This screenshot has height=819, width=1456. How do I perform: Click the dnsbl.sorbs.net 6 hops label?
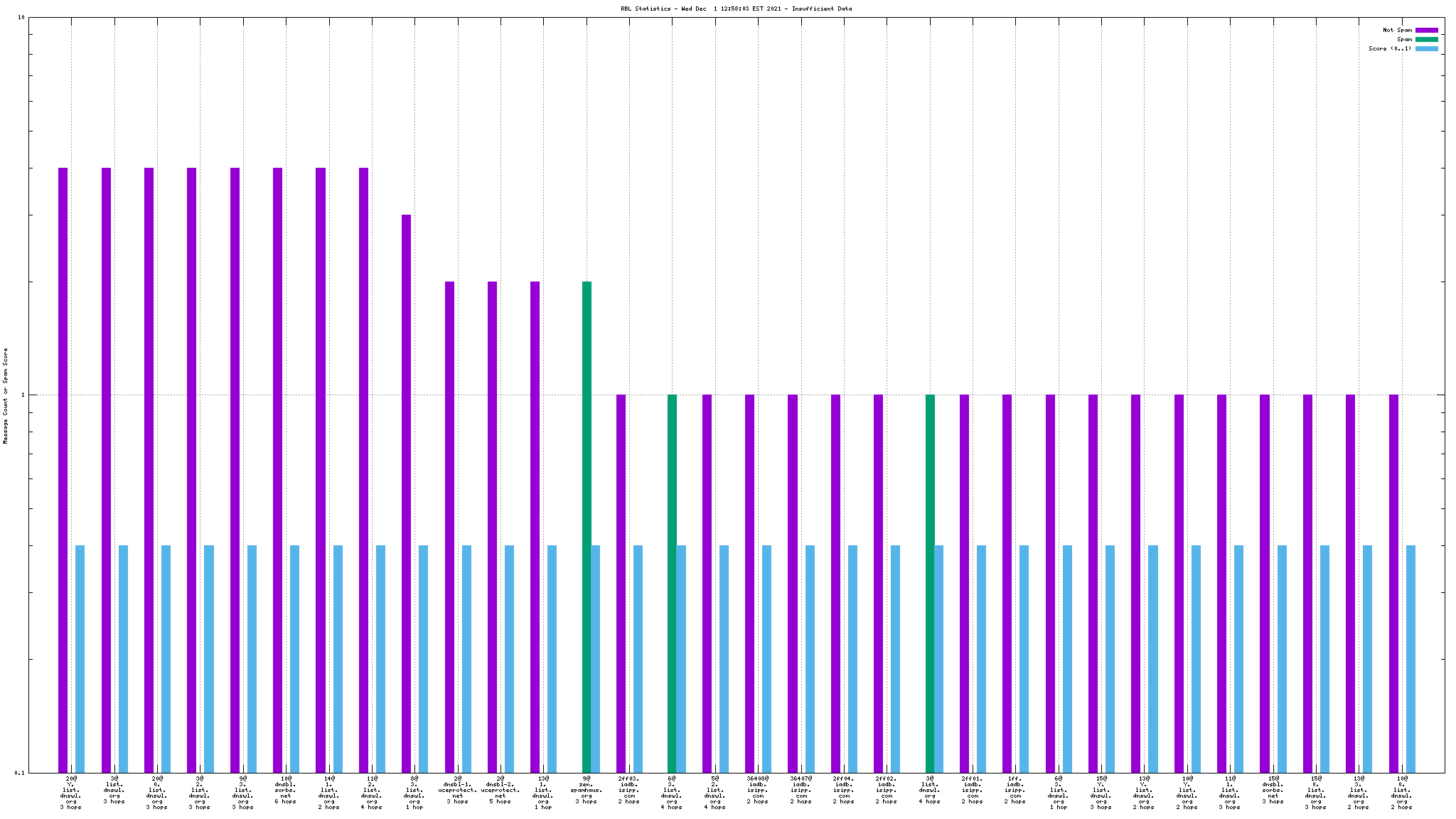285,790
